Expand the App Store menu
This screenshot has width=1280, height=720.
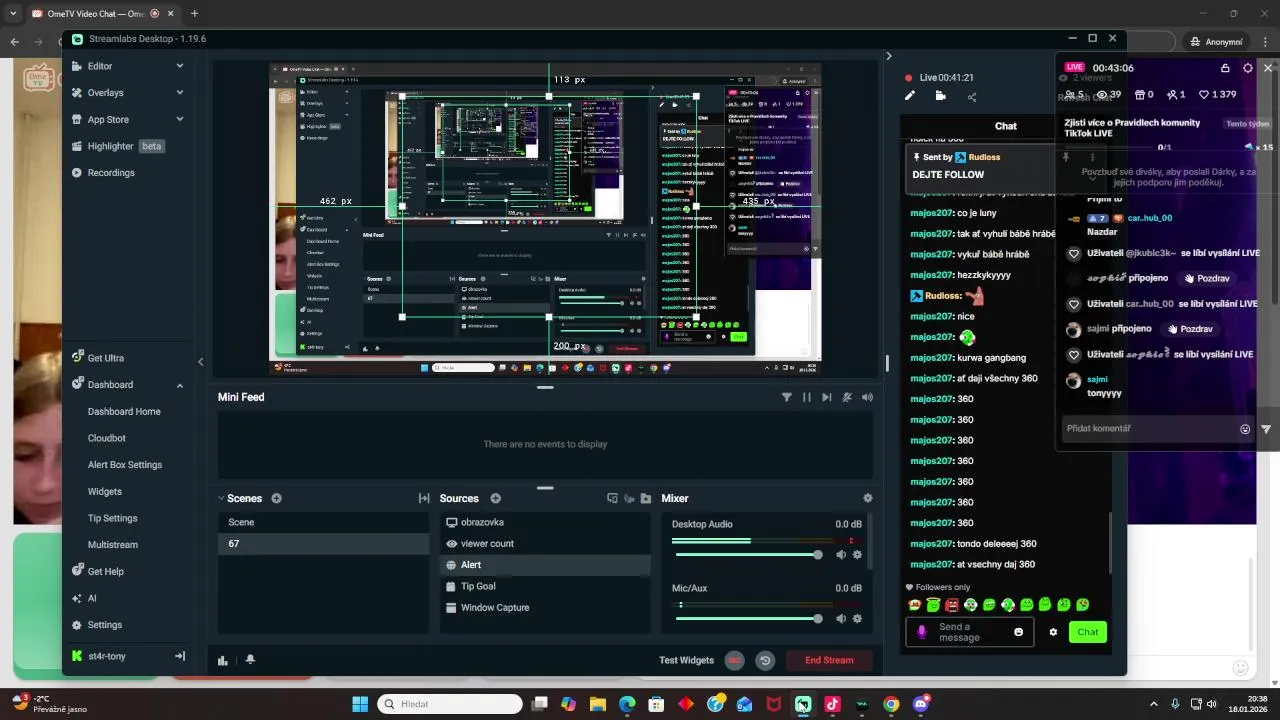(x=128, y=119)
